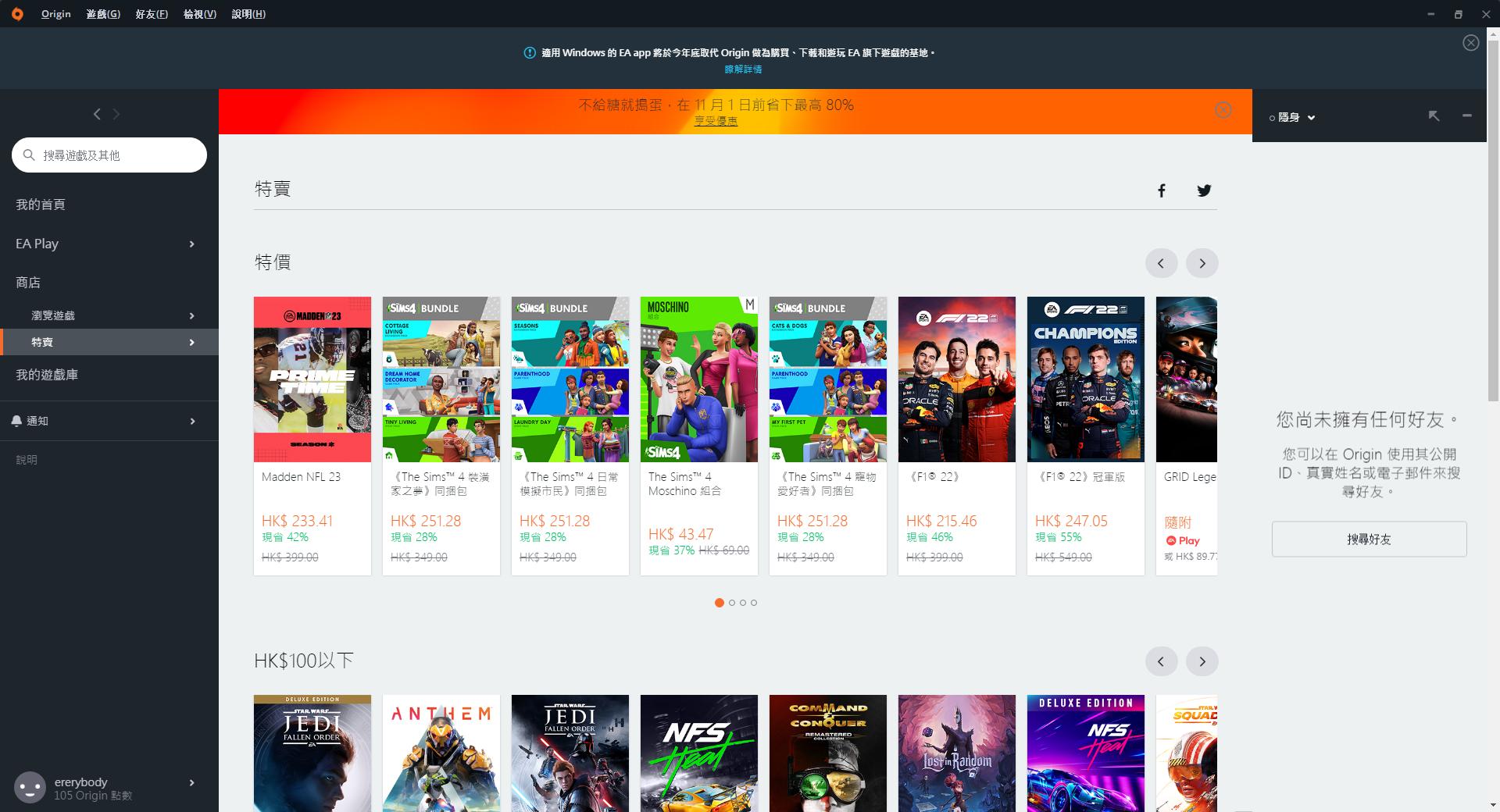This screenshot has height=812, width=1500.
Task: Close the orange sale promotion banner
Action: [x=1223, y=110]
